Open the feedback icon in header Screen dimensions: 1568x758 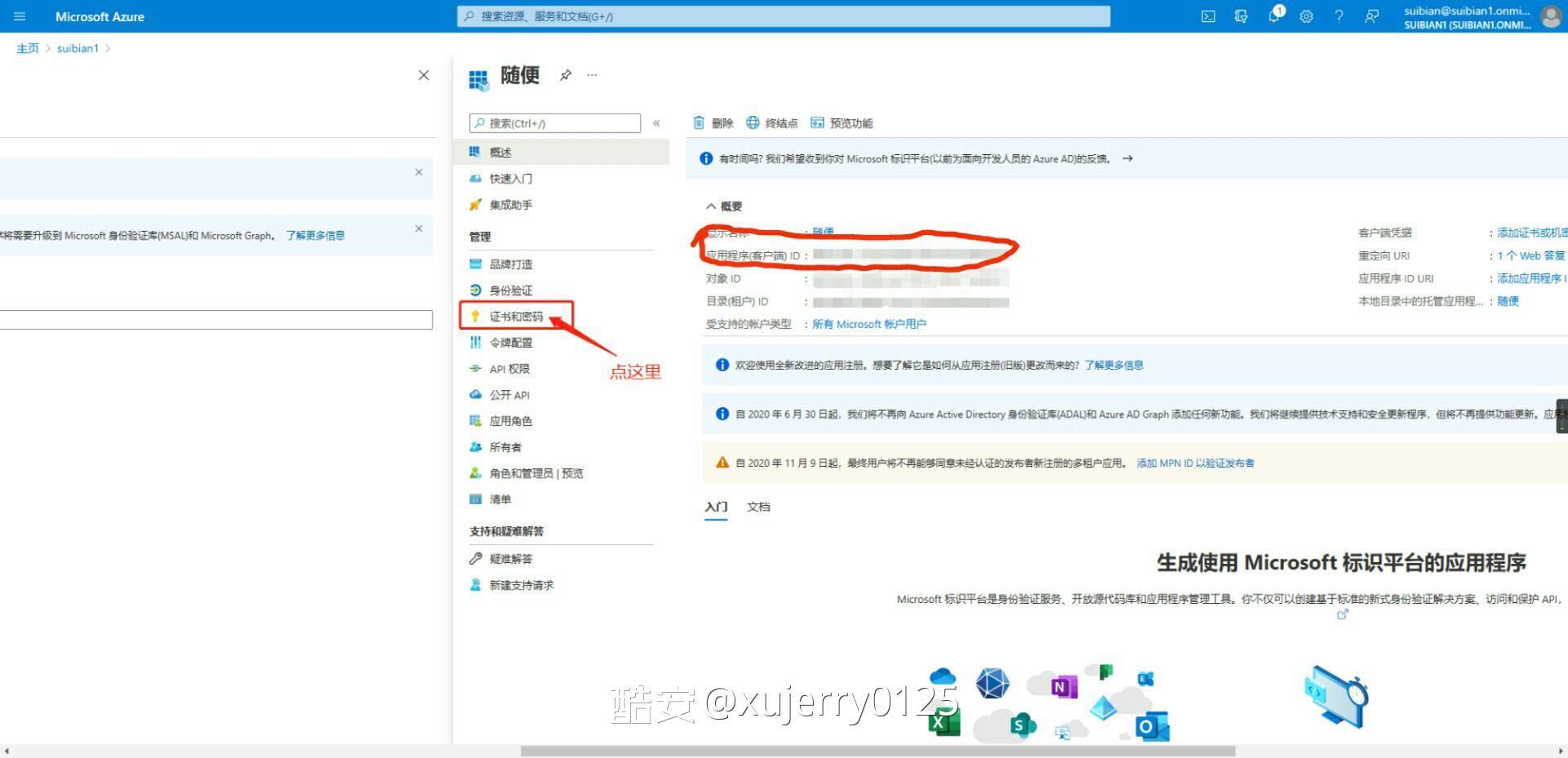click(1371, 16)
